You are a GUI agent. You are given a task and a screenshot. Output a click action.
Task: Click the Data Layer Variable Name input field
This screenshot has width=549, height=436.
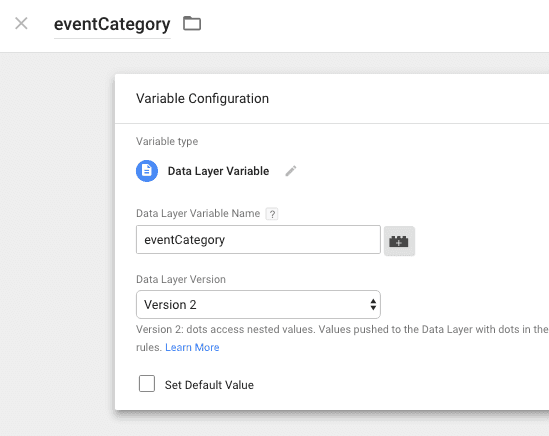point(258,240)
